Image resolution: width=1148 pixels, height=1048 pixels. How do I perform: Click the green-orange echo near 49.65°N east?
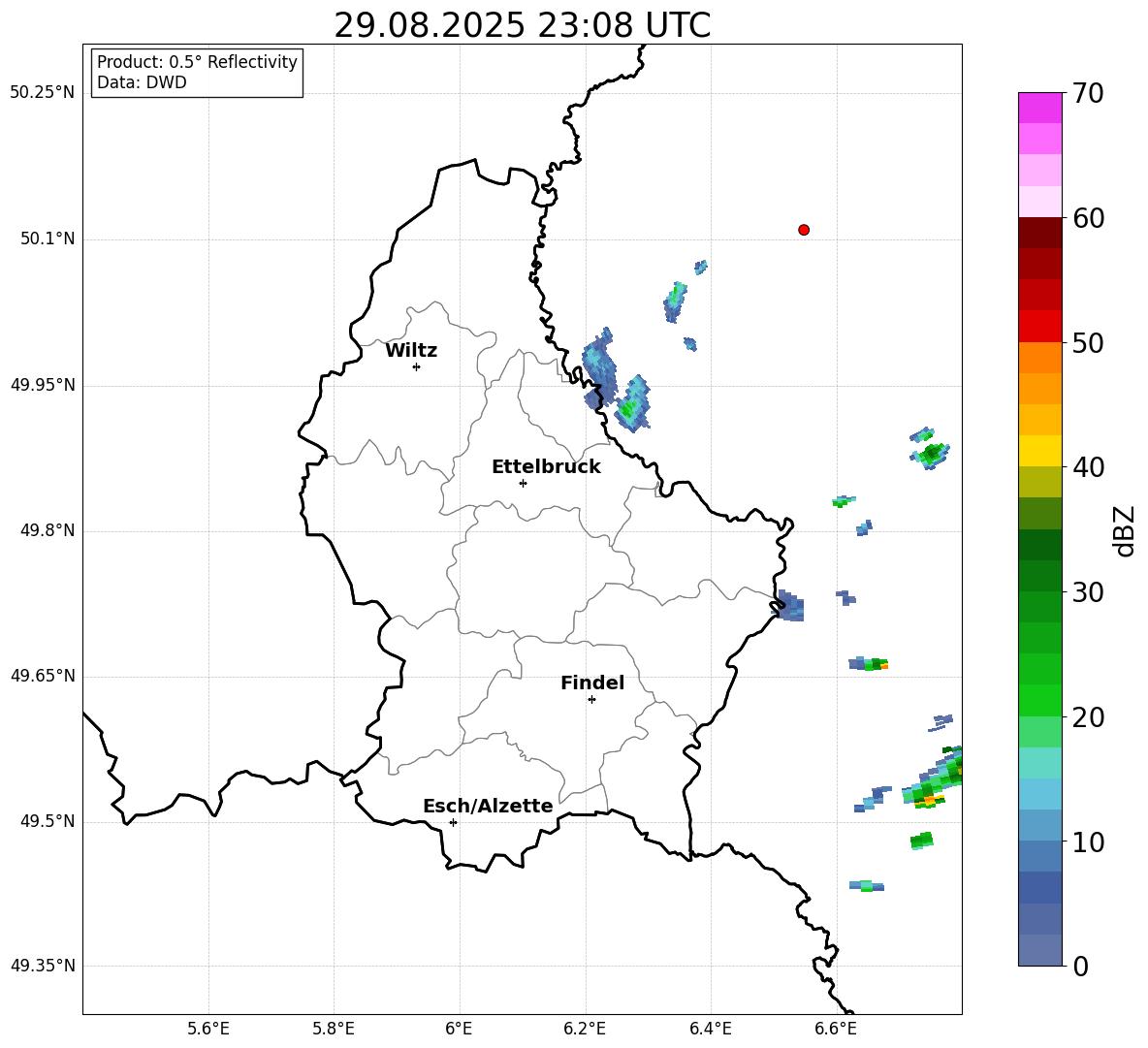pos(869,664)
